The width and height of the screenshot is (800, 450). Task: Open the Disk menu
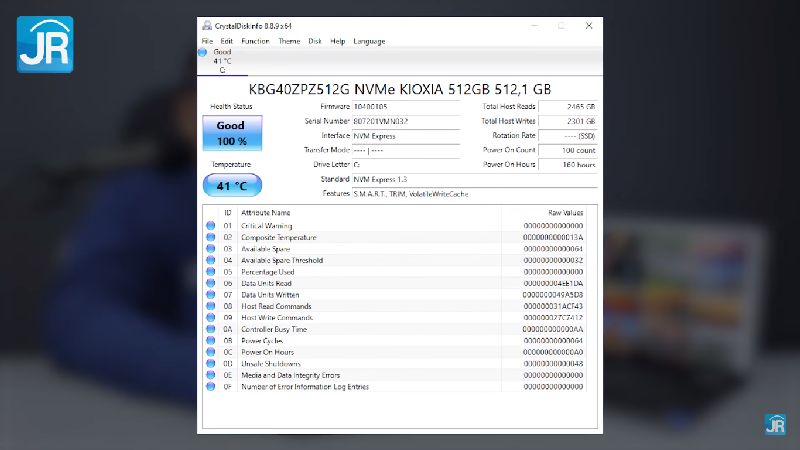click(315, 41)
